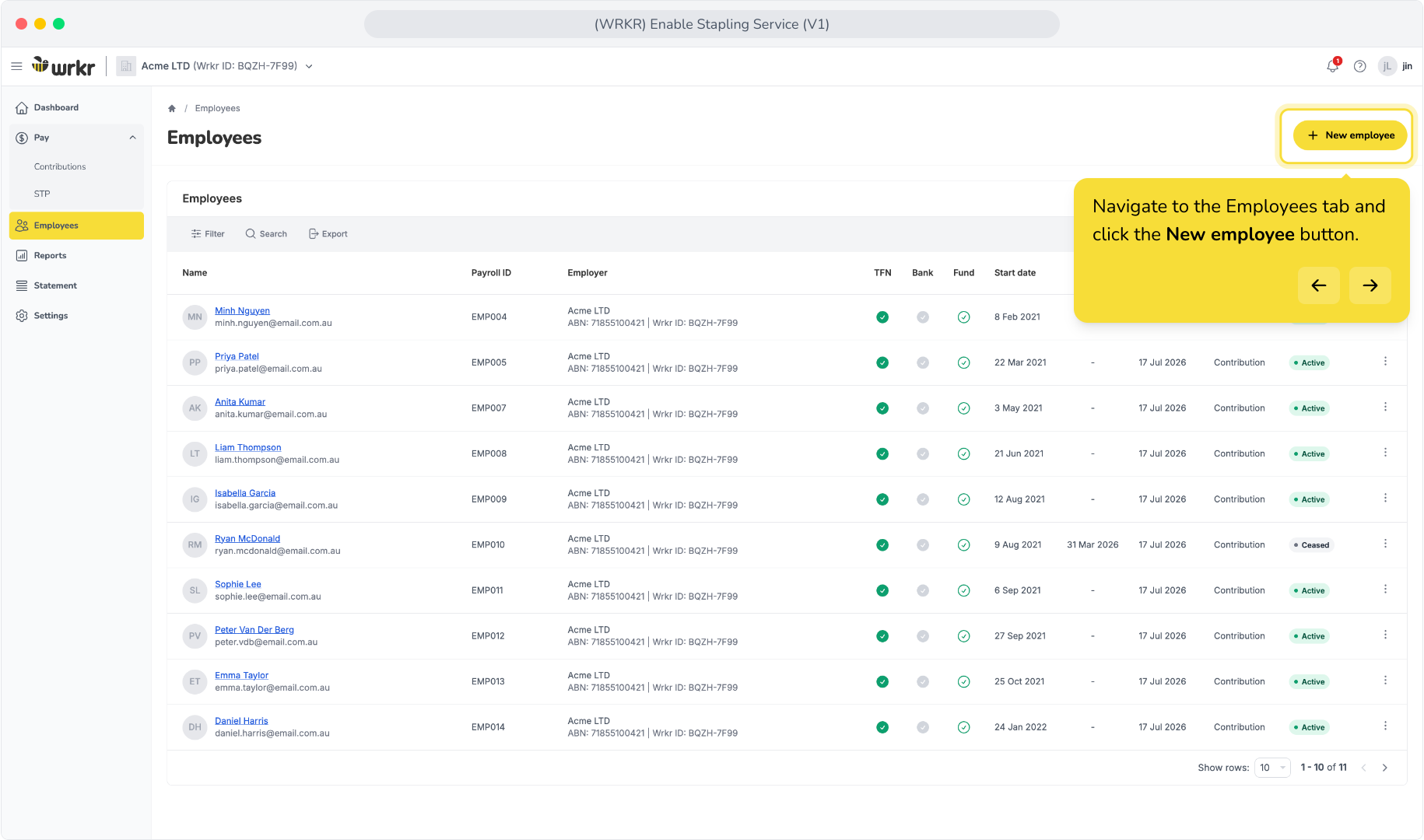The image size is (1424, 840).
Task: Open the Filter tool
Action: 208,234
